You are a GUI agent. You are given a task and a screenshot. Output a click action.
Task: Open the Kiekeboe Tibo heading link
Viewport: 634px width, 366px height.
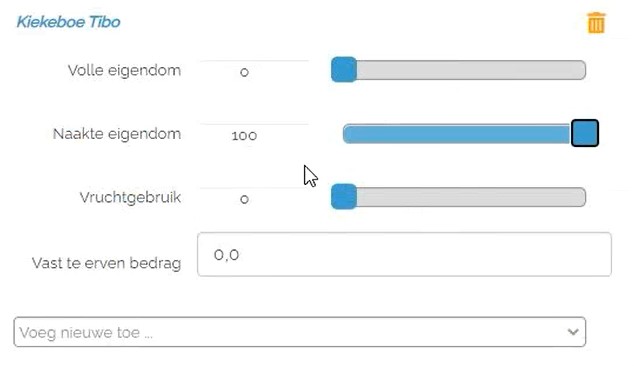(x=68, y=22)
